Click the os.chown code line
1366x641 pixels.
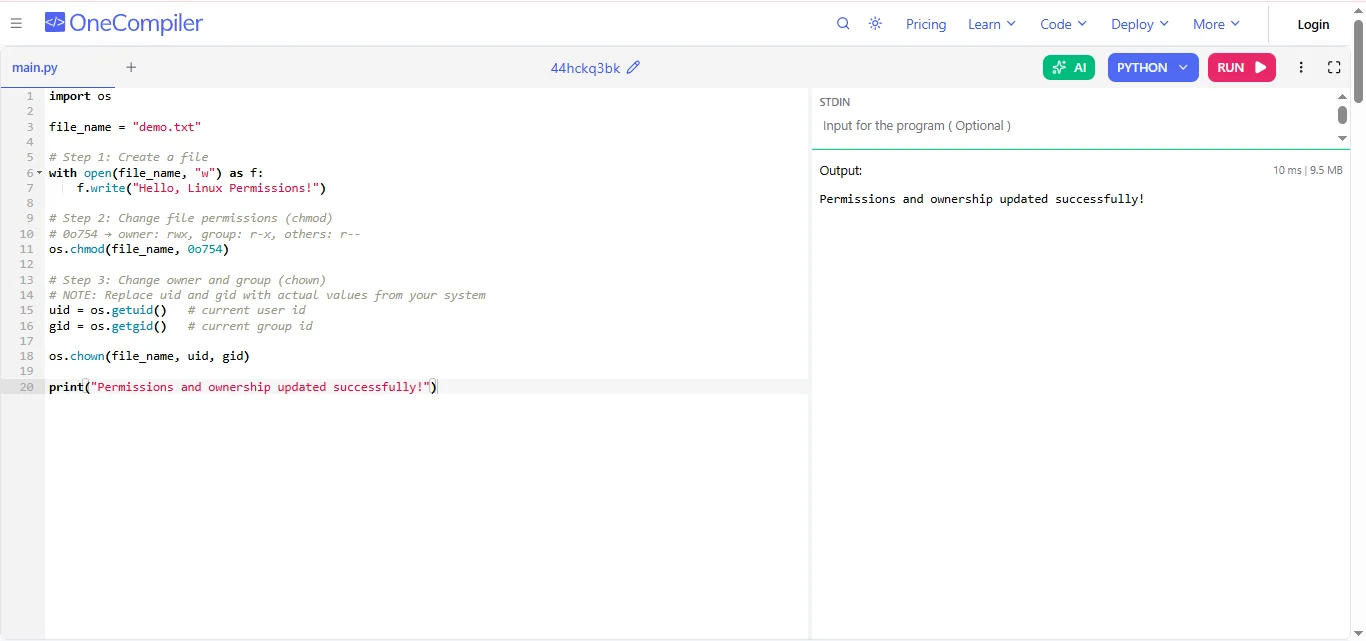click(x=149, y=356)
